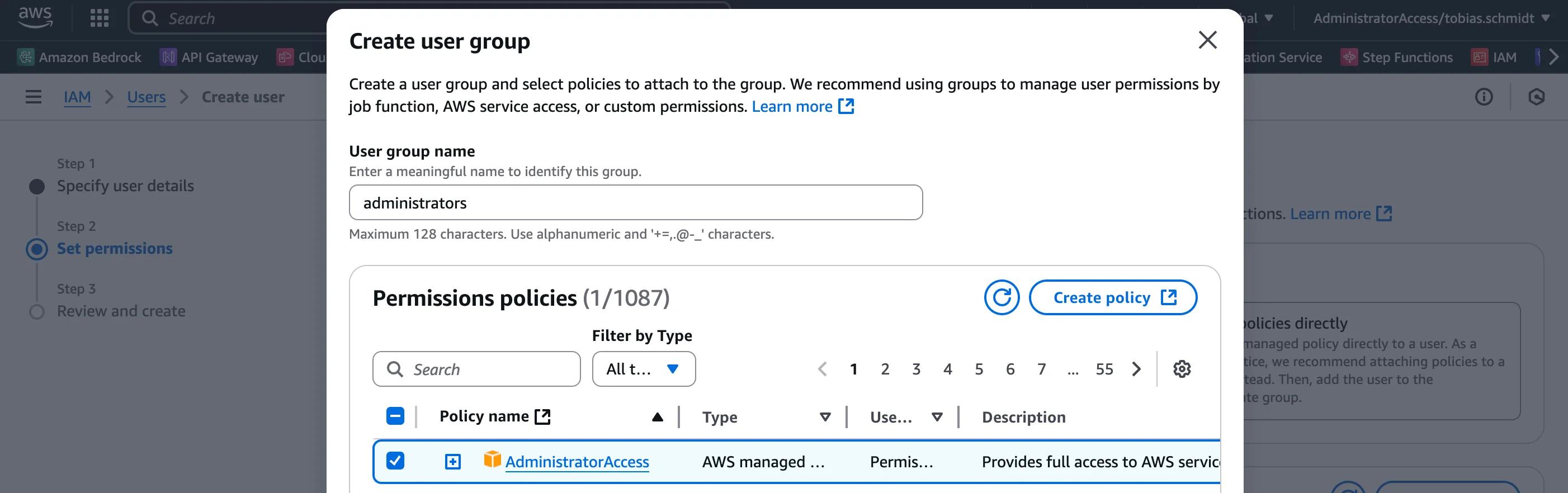Open the AdministratorAccess policy link

pyautogui.click(x=577, y=462)
